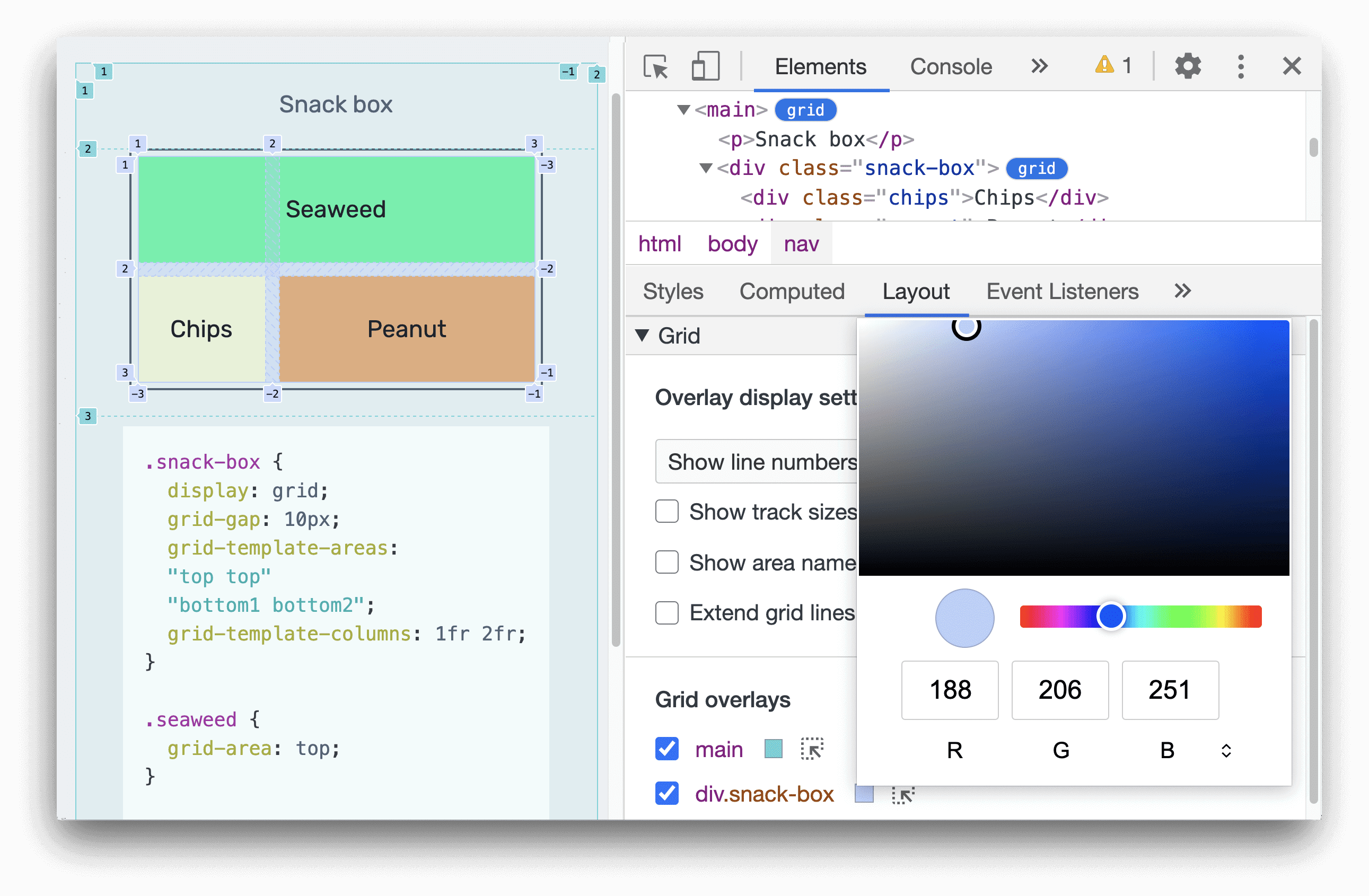This screenshot has height=896, width=1369.
Task: Toggle the Show track sizes checkbox
Action: [663, 510]
